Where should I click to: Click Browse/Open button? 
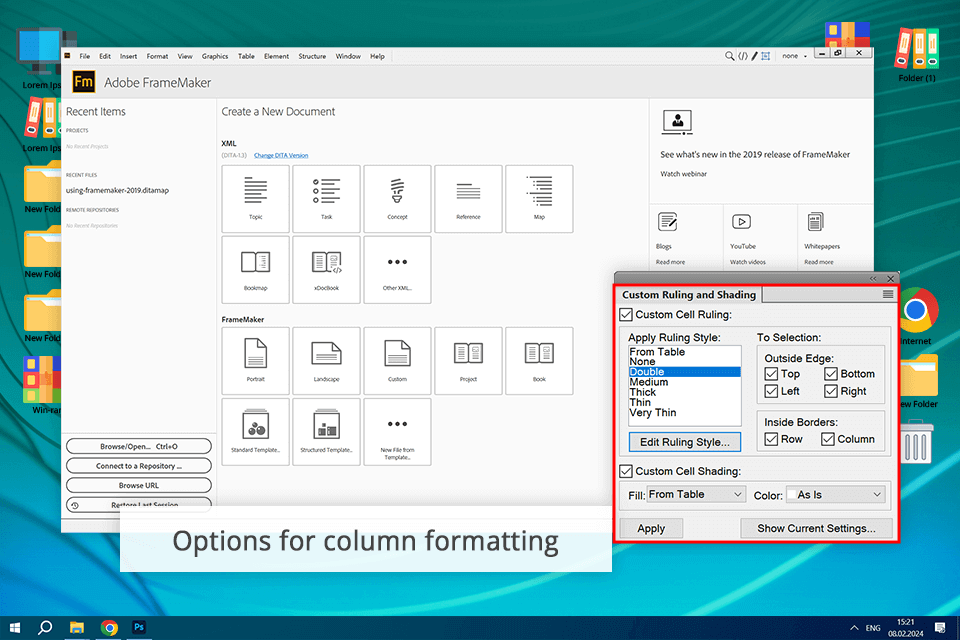[x=139, y=446]
